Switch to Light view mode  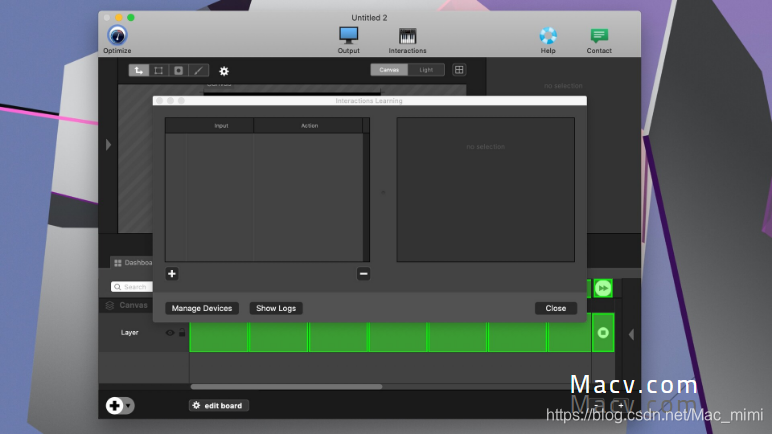426,70
